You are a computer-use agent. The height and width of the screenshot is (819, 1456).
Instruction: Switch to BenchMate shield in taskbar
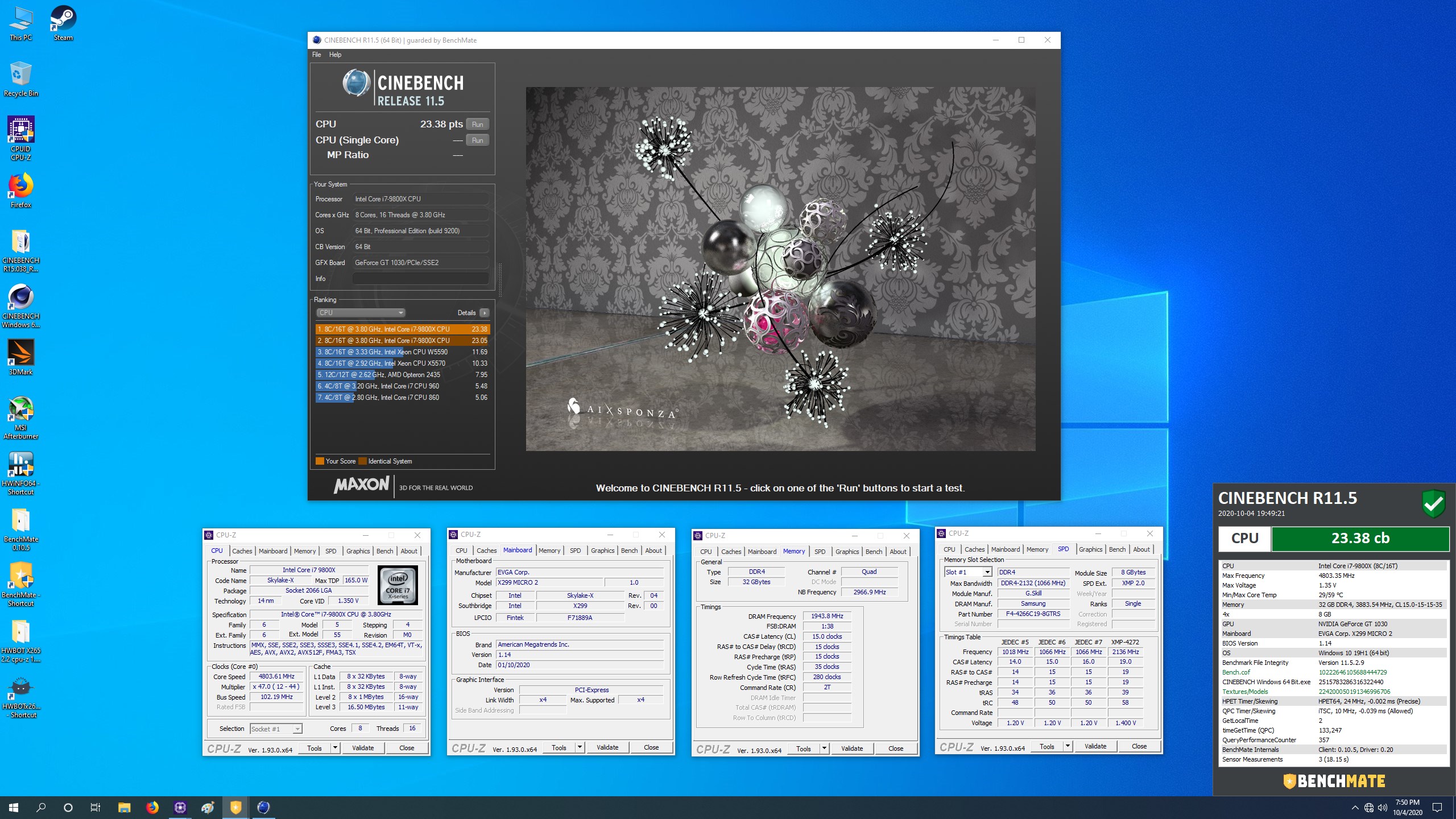pyautogui.click(x=235, y=808)
